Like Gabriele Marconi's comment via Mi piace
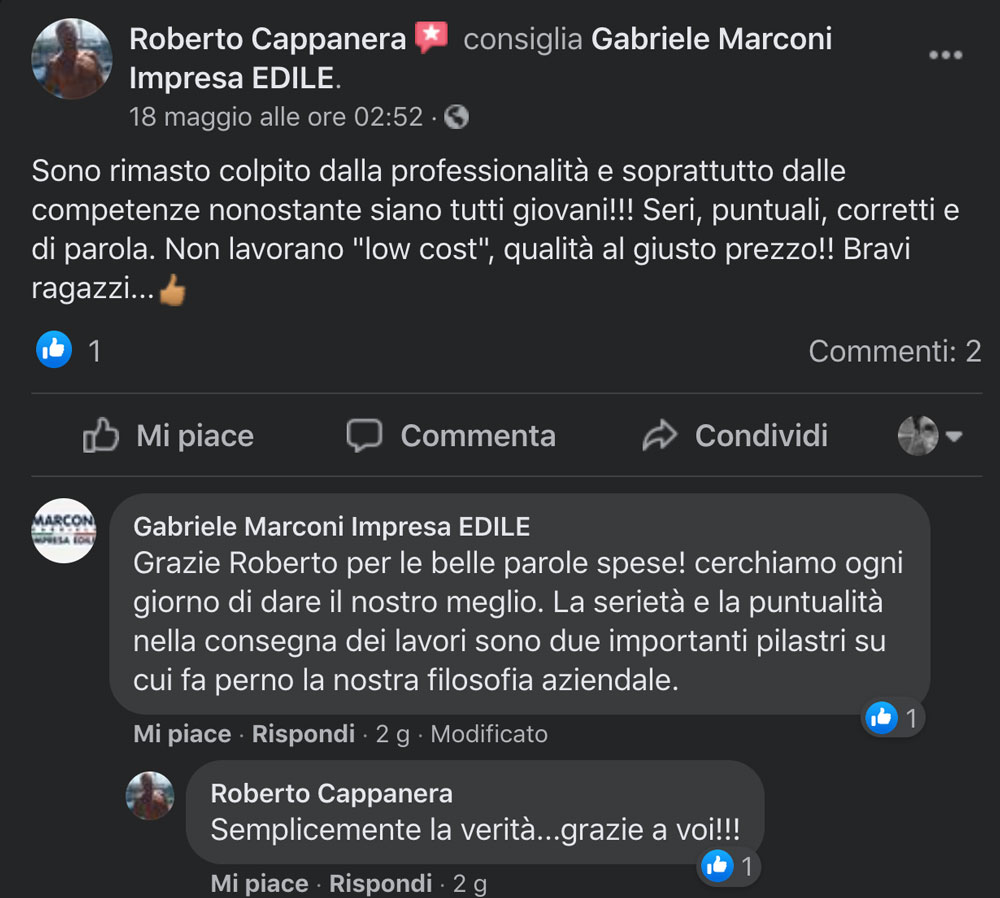This screenshot has height=898, width=1000. pos(182,734)
